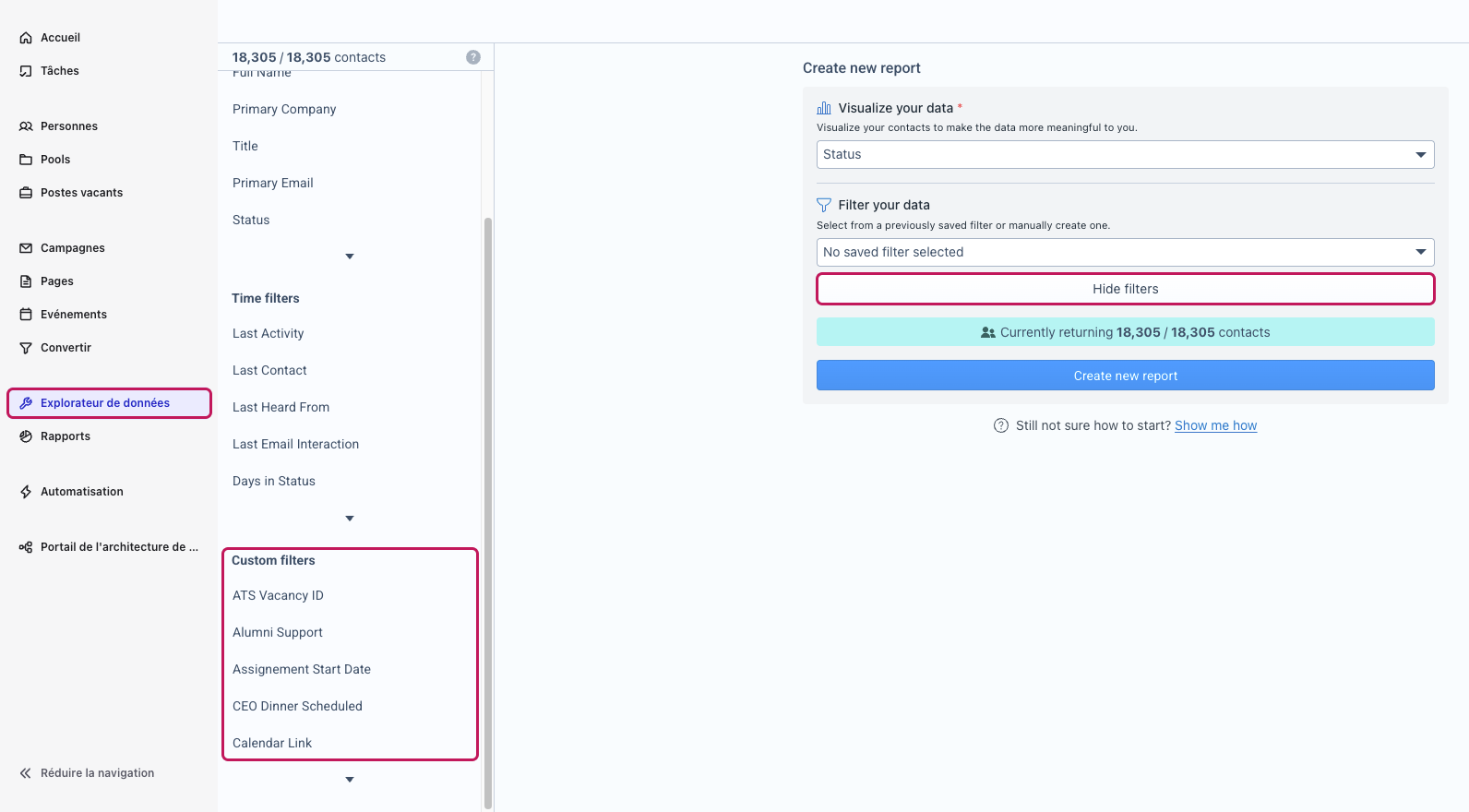
Task: Pick the Status filter in the list
Action: point(251,220)
